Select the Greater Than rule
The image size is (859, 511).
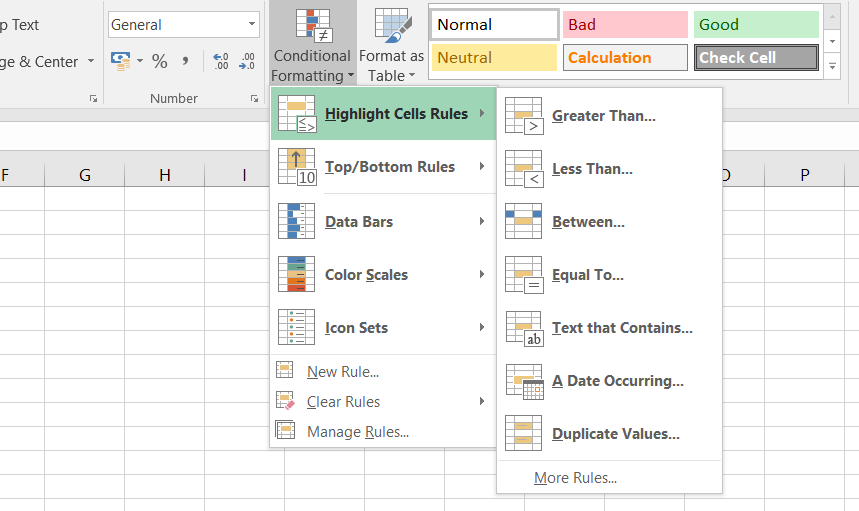click(x=603, y=116)
